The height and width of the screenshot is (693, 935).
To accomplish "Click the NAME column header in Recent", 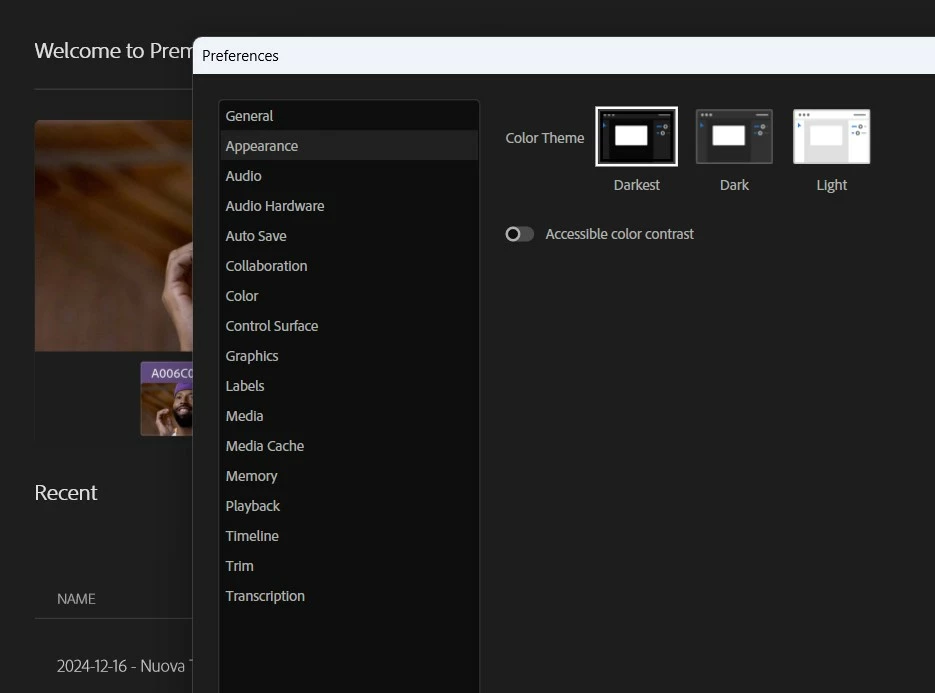I will pyautogui.click(x=76, y=599).
